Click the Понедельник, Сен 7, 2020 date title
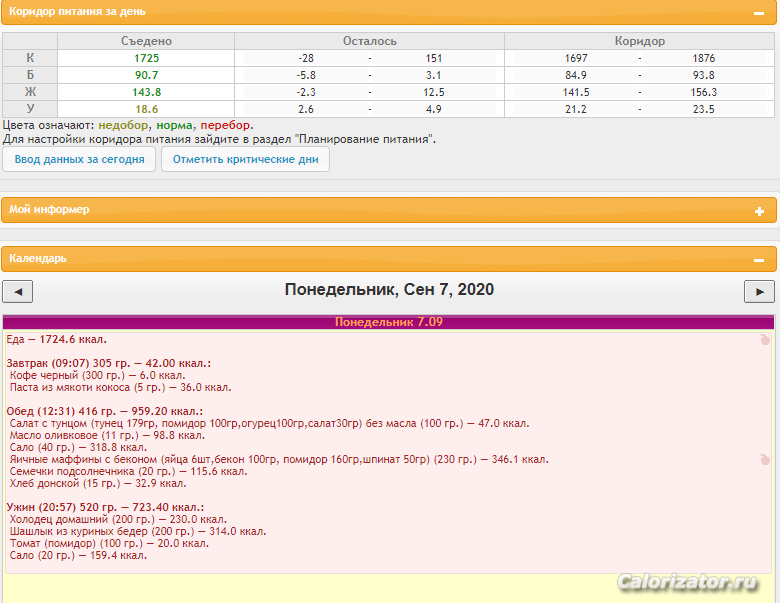Image resolution: width=780 pixels, height=603 pixels. [389, 290]
